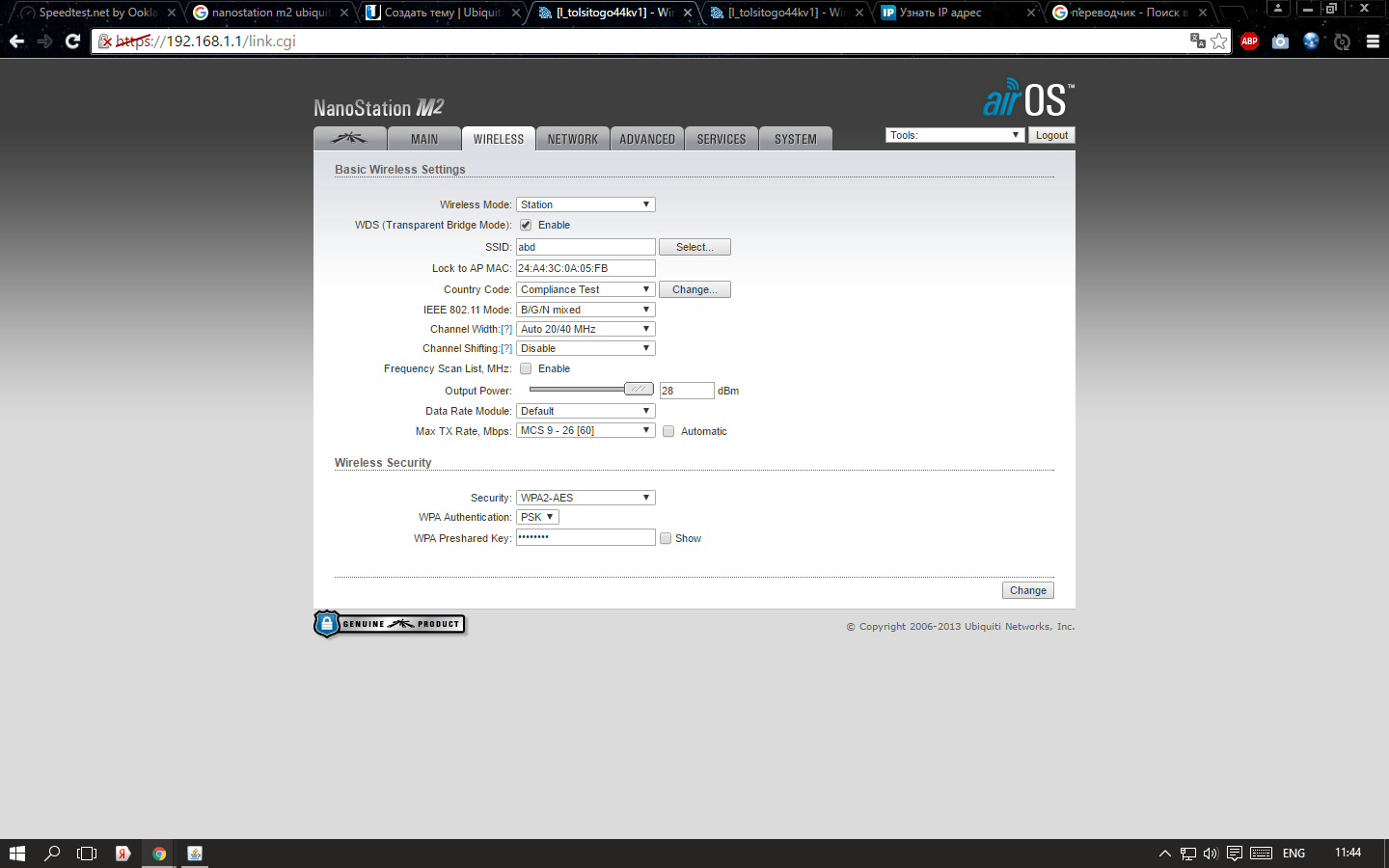Click the SSID Select... button

tap(694, 247)
